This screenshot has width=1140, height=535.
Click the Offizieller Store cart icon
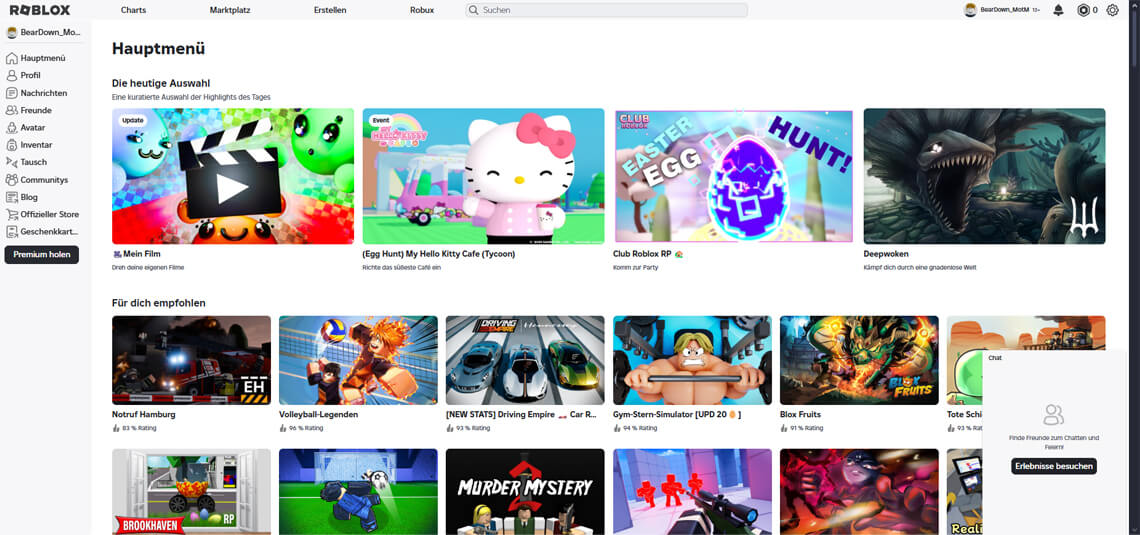pyautogui.click(x=12, y=214)
